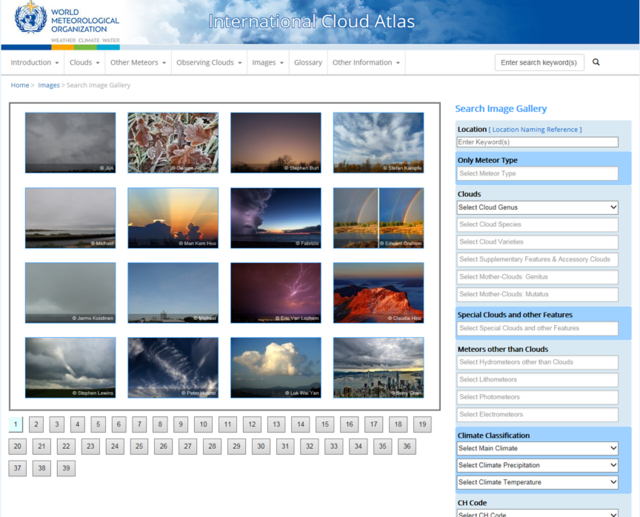The width and height of the screenshot is (640, 517).
Task: Open the Jarmo Koistinen grey sky thumbnail
Action: click(x=70, y=293)
